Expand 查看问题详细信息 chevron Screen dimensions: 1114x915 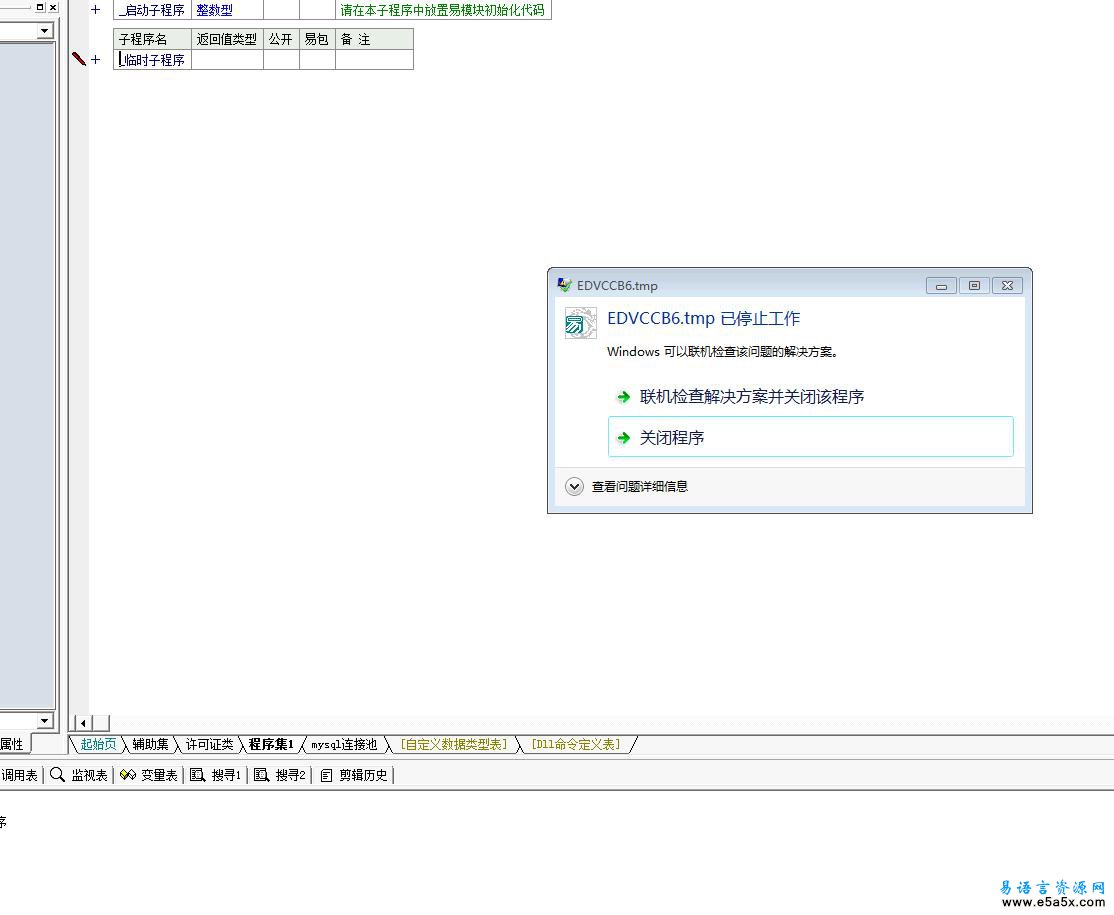(x=574, y=487)
